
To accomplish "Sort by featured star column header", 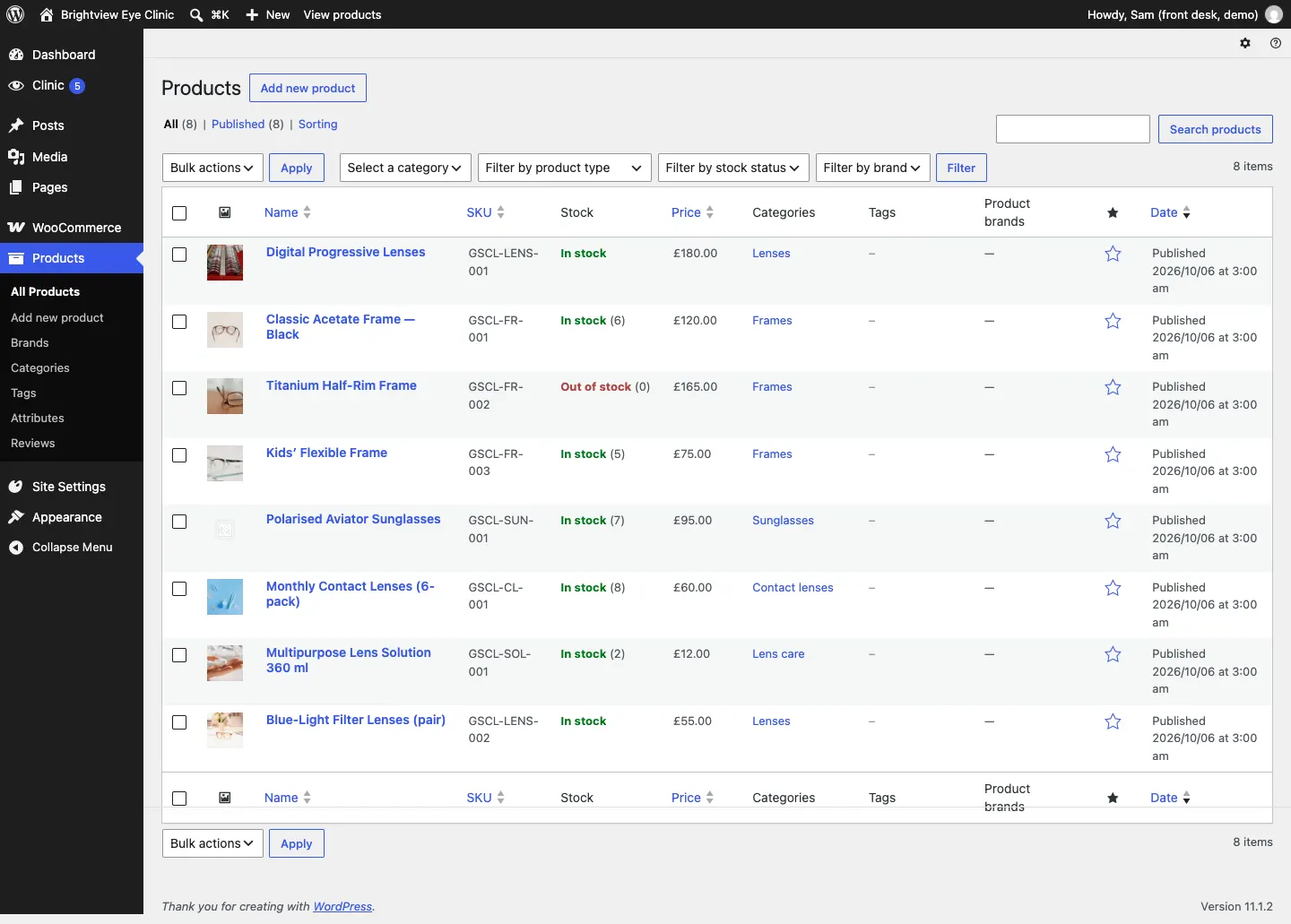I will click(x=1113, y=212).
